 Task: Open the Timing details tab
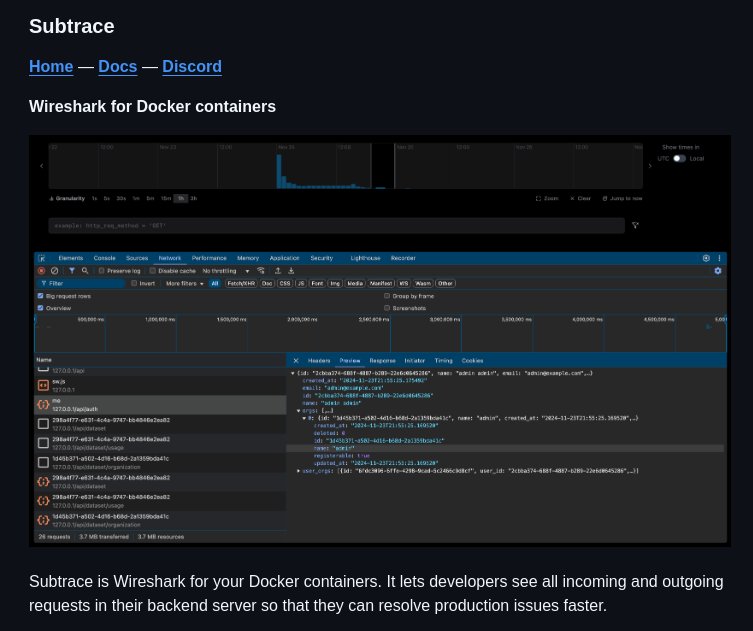444,361
